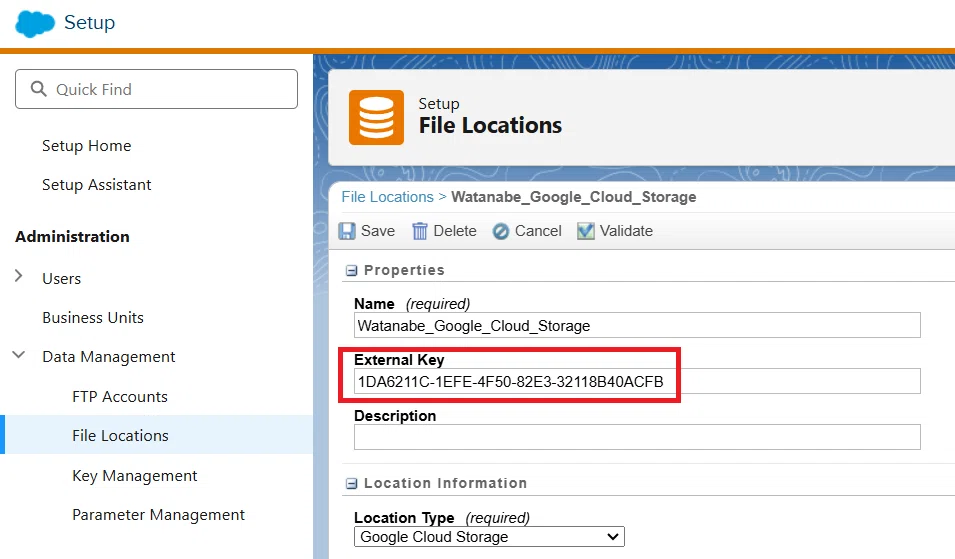This screenshot has height=559, width=955.
Task: Open Key Management in sidebar
Action: click(x=135, y=476)
